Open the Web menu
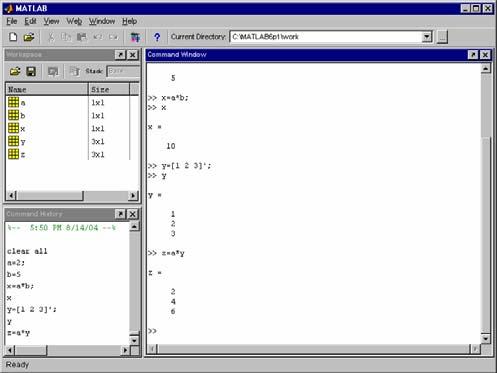 click(74, 21)
